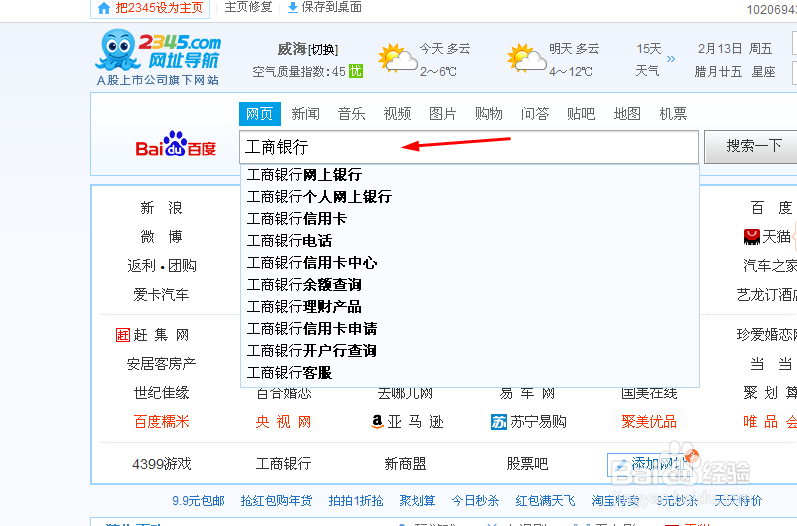Open the 红包满天飞 promo link
Viewport: 797px width, 526px height.
click(545, 501)
